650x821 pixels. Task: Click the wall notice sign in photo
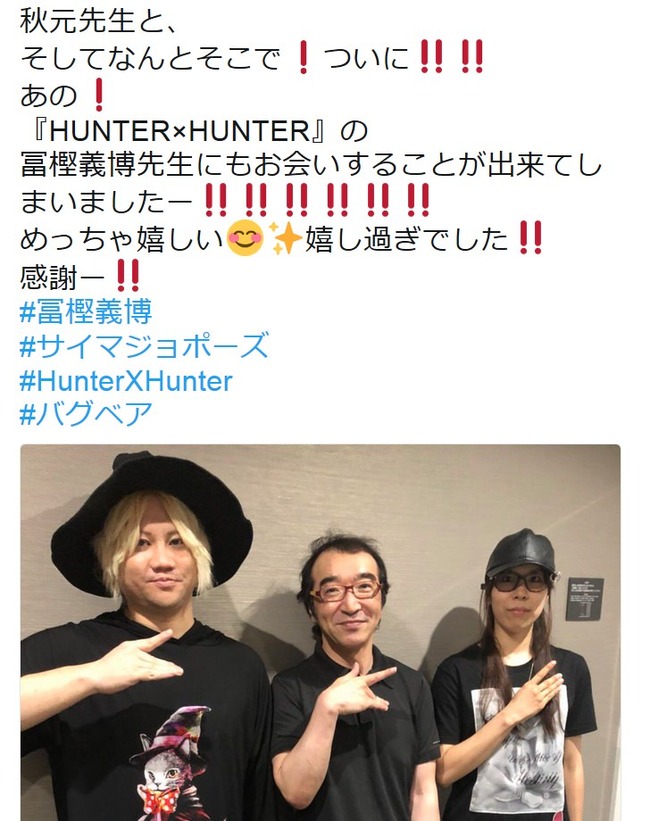[585, 599]
